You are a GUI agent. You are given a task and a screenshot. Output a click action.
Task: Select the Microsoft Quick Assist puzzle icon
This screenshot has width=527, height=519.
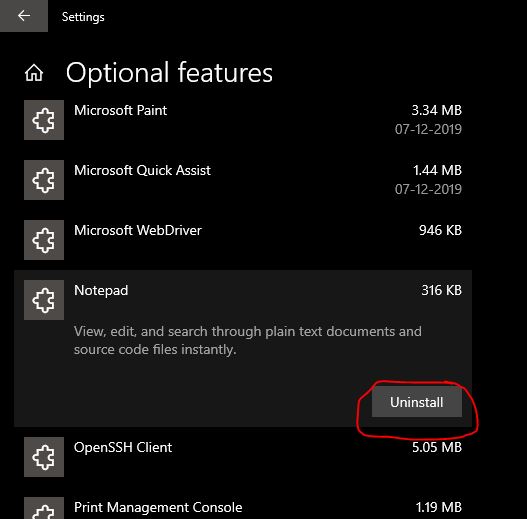pos(44,180)
